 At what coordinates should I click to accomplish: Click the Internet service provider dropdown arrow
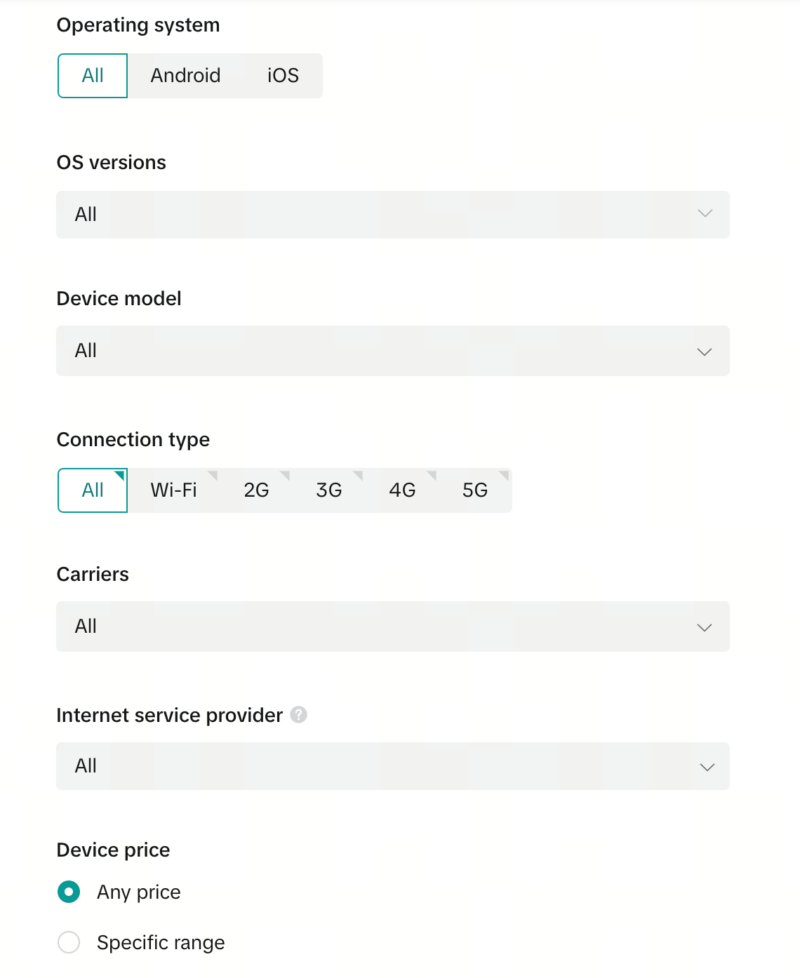click(704, 766)
